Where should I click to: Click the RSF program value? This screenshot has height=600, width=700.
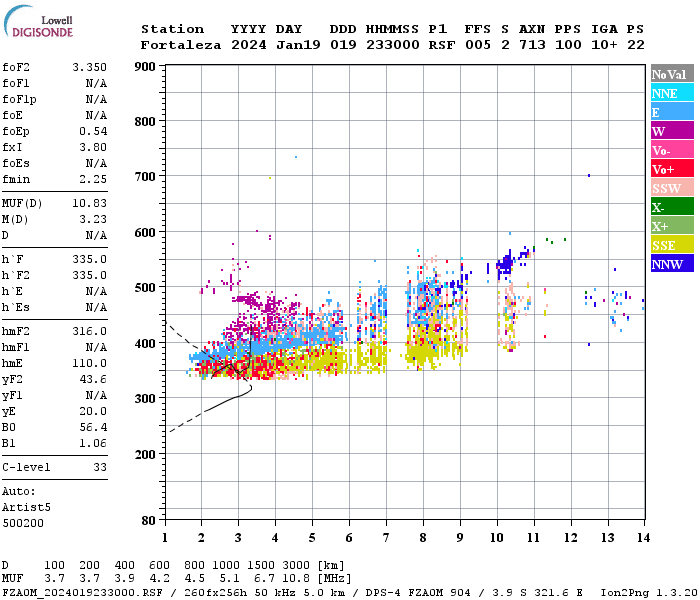(x=442, y=45)
